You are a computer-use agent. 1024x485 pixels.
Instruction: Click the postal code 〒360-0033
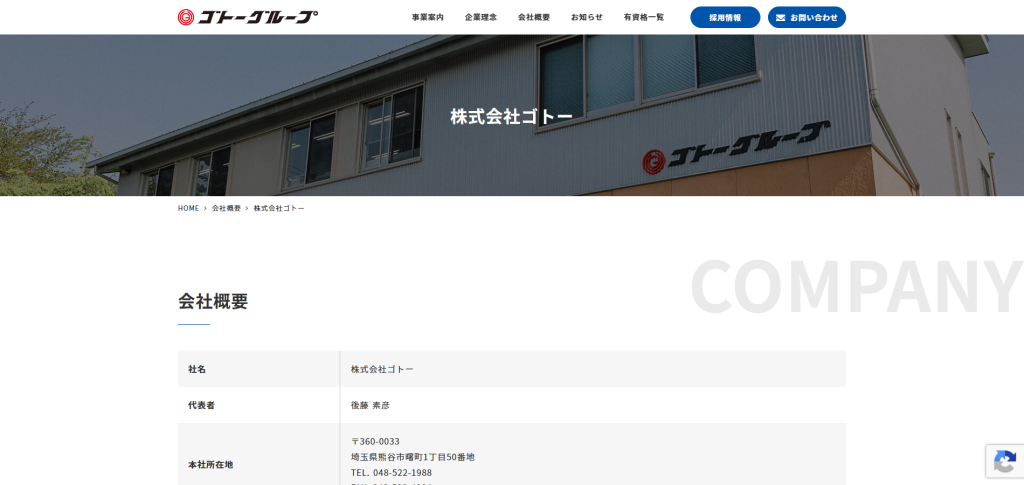click(x=375, y=442)
